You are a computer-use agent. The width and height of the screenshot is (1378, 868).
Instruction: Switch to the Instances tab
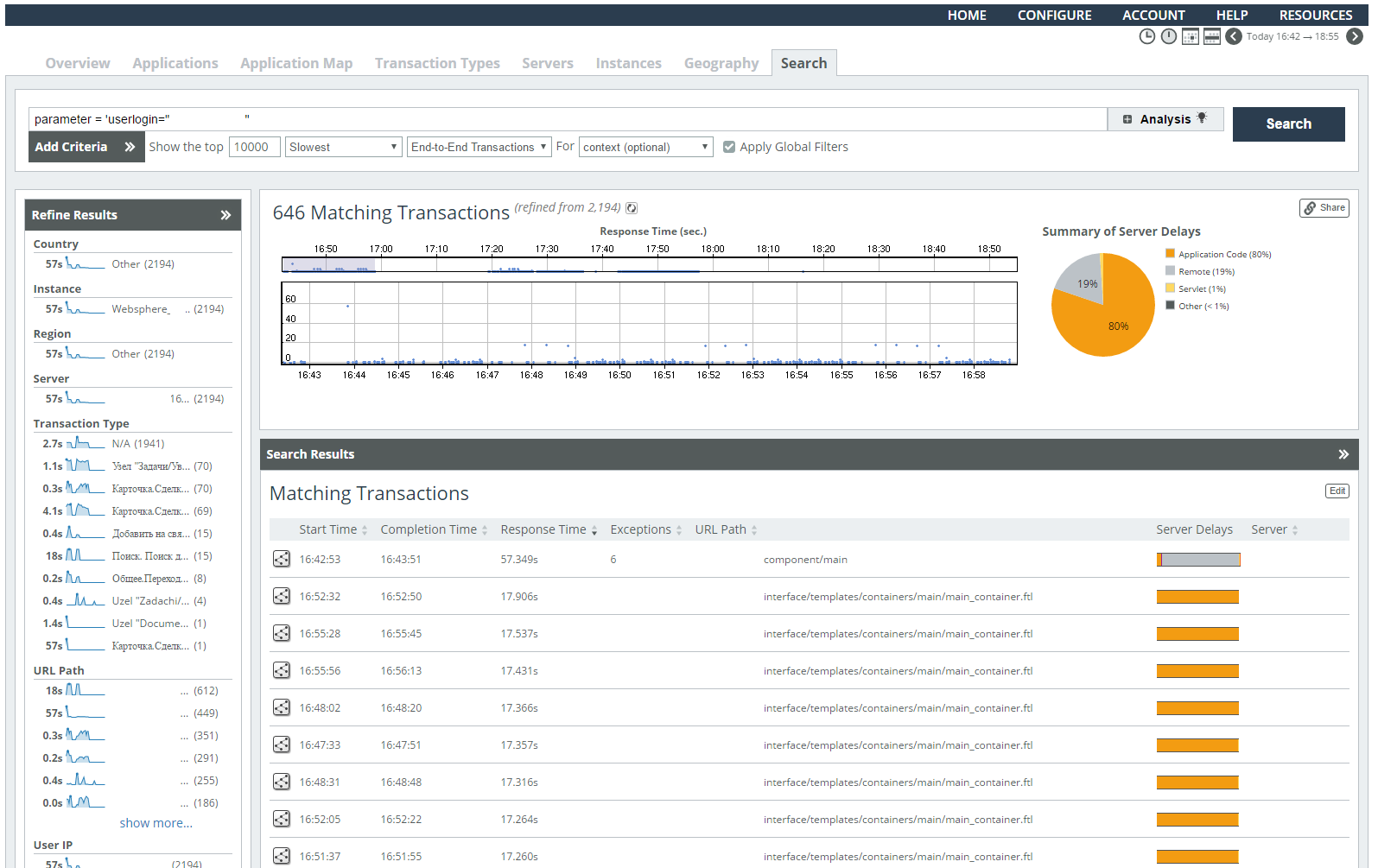click(x=628, y=63)
